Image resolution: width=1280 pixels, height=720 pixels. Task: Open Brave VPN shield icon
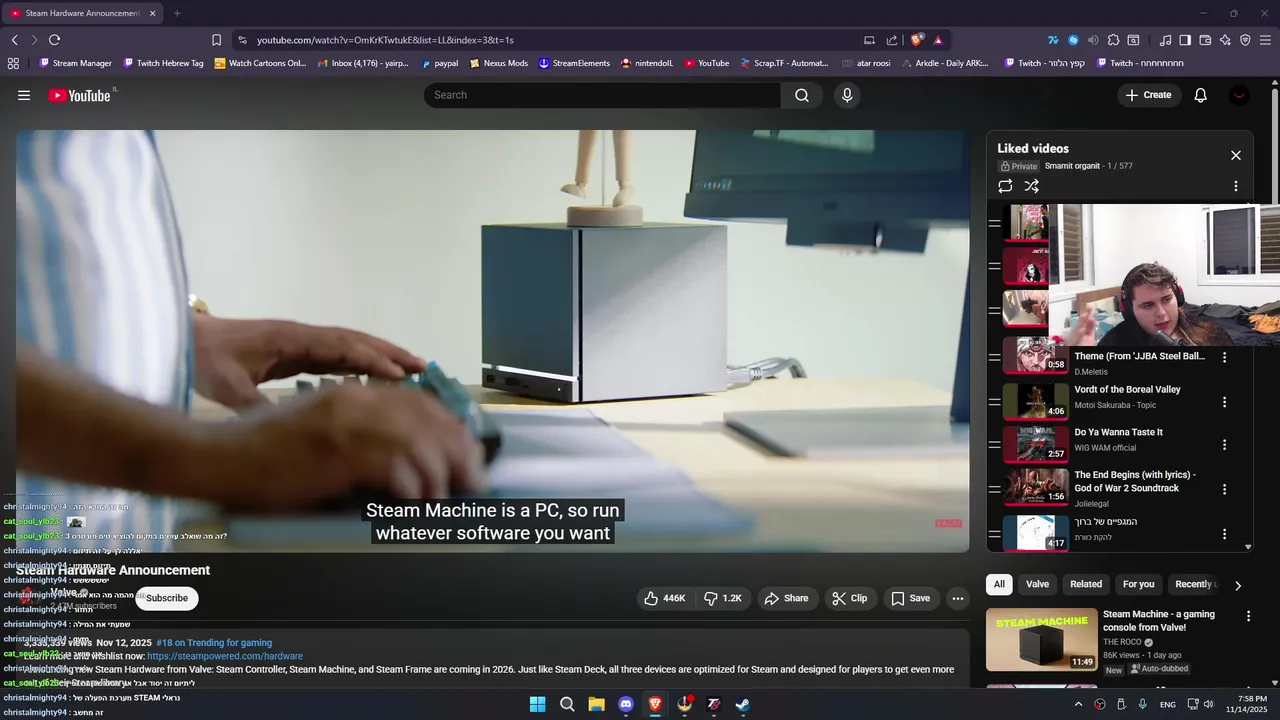[1245, 40]
